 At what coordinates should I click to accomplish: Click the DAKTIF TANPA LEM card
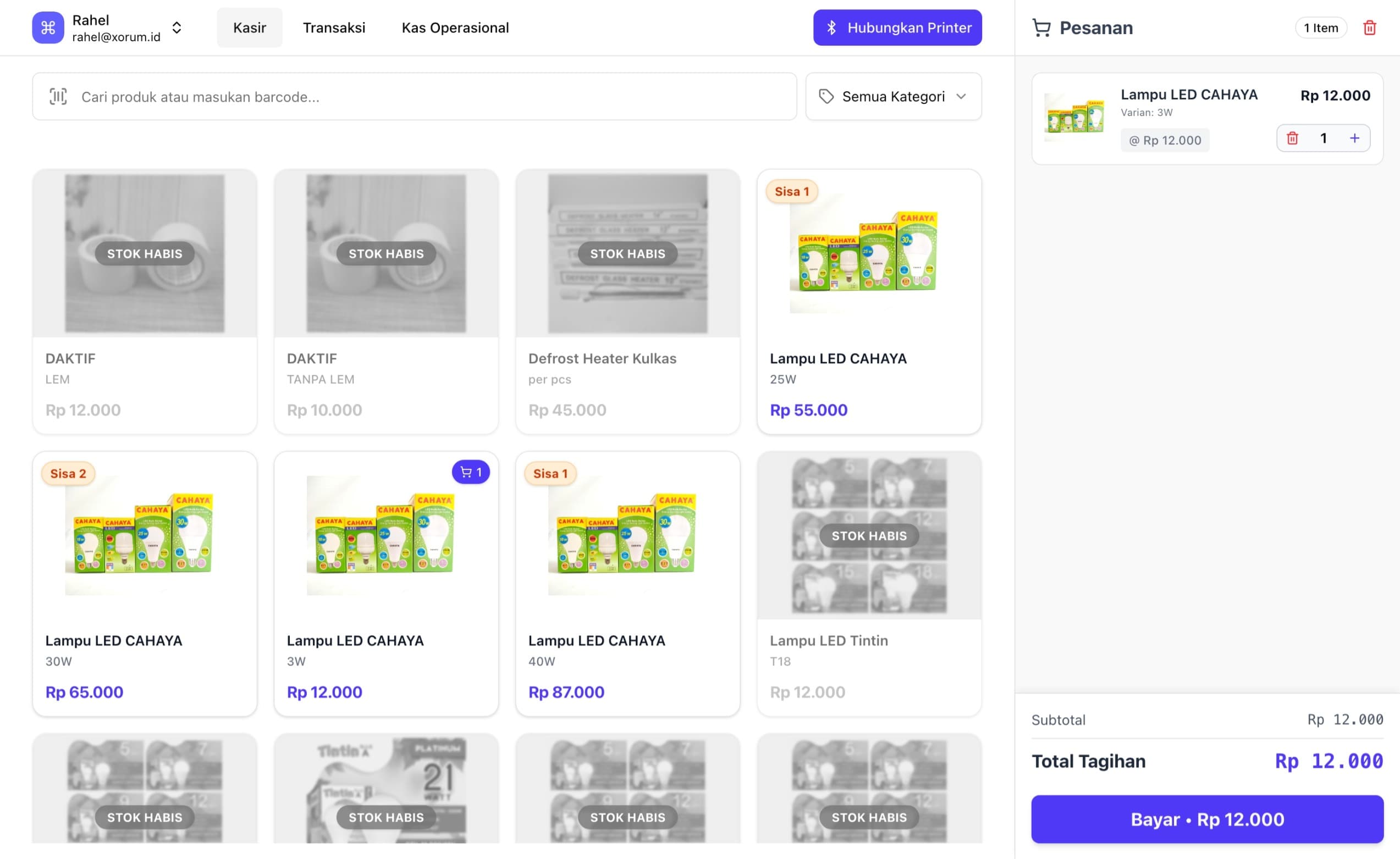click(386, 301)
